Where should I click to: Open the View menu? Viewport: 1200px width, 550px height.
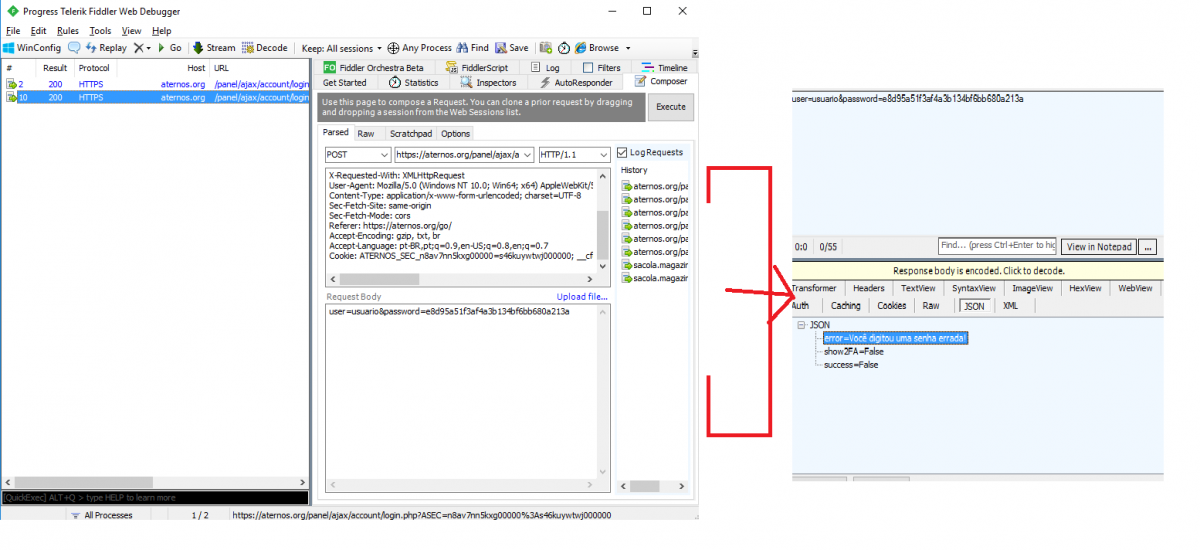[x=131, y=31]
